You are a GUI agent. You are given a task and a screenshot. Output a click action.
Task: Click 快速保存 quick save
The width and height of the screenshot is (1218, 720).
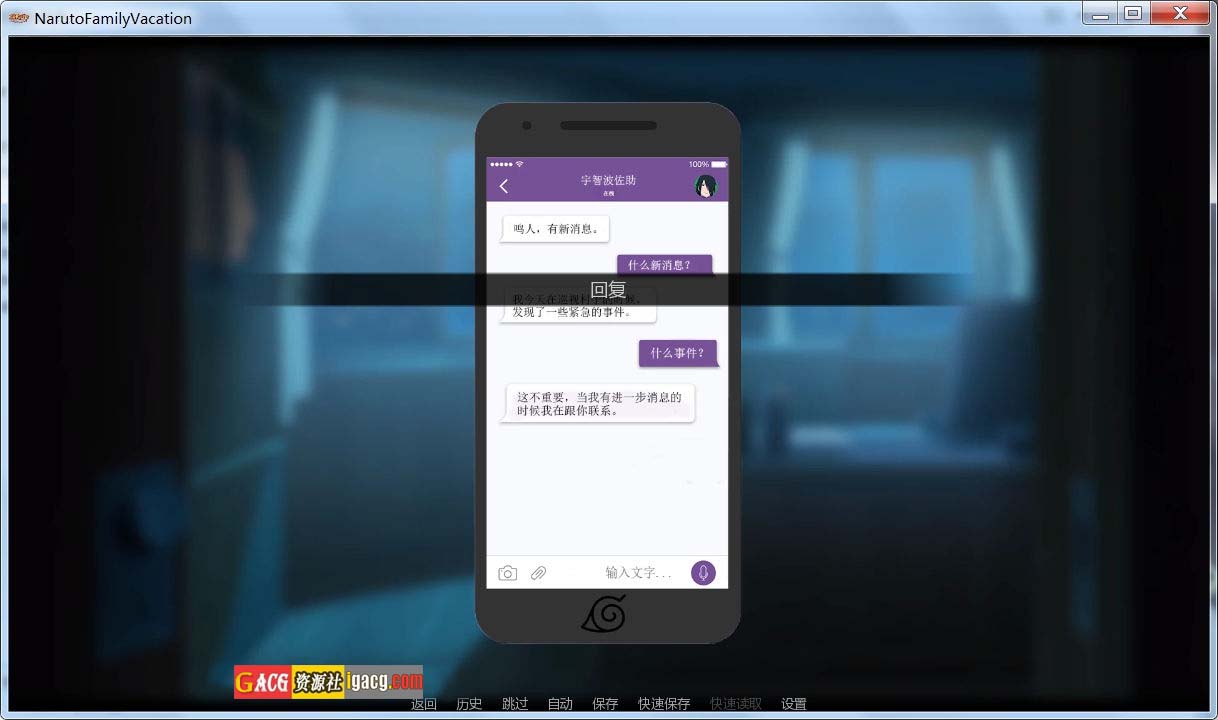[664, 704]
